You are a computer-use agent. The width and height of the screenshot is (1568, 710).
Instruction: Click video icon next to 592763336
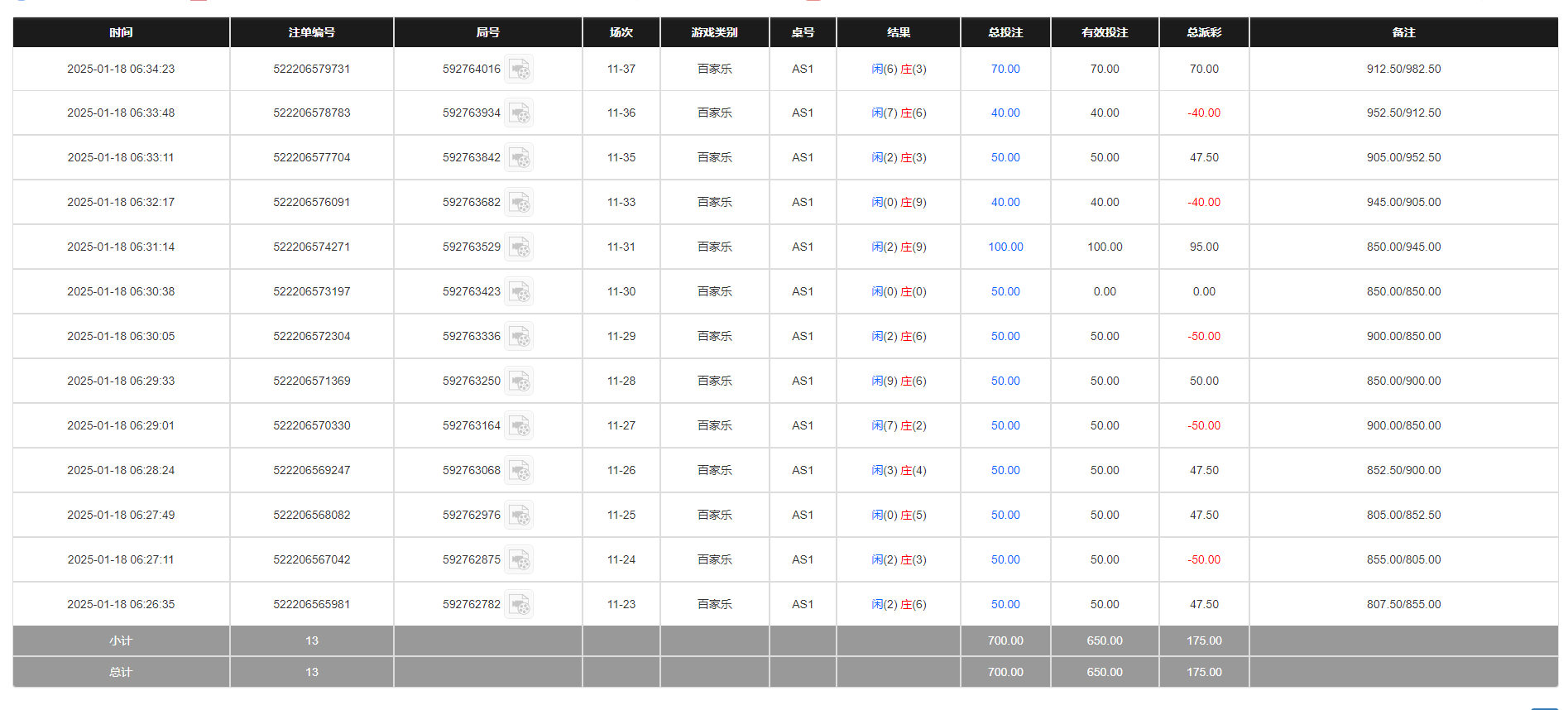point(519,337)
